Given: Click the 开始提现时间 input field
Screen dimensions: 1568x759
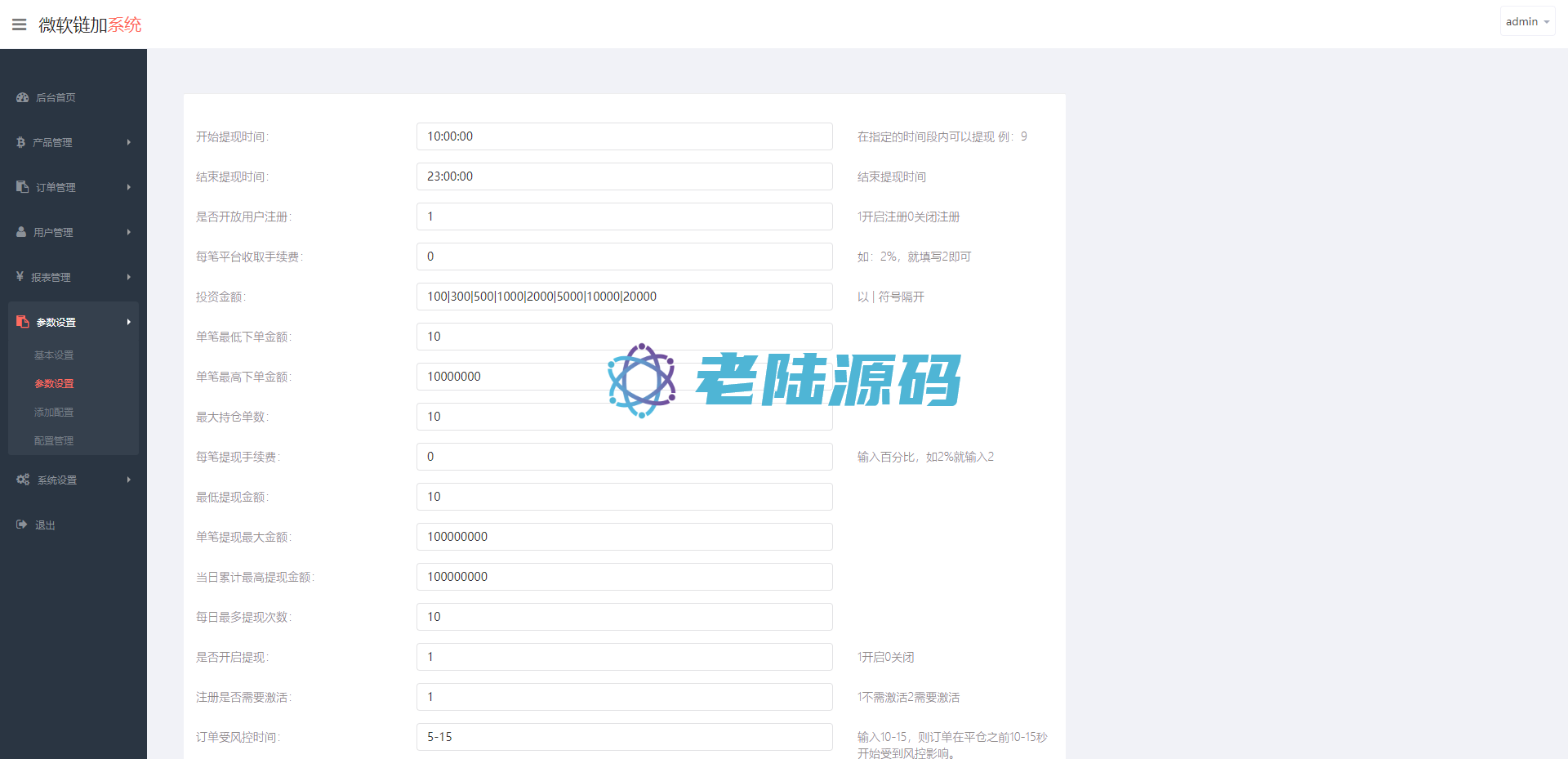Looking at the screenshot, I should pyautogui.click(x=624, y=136).
